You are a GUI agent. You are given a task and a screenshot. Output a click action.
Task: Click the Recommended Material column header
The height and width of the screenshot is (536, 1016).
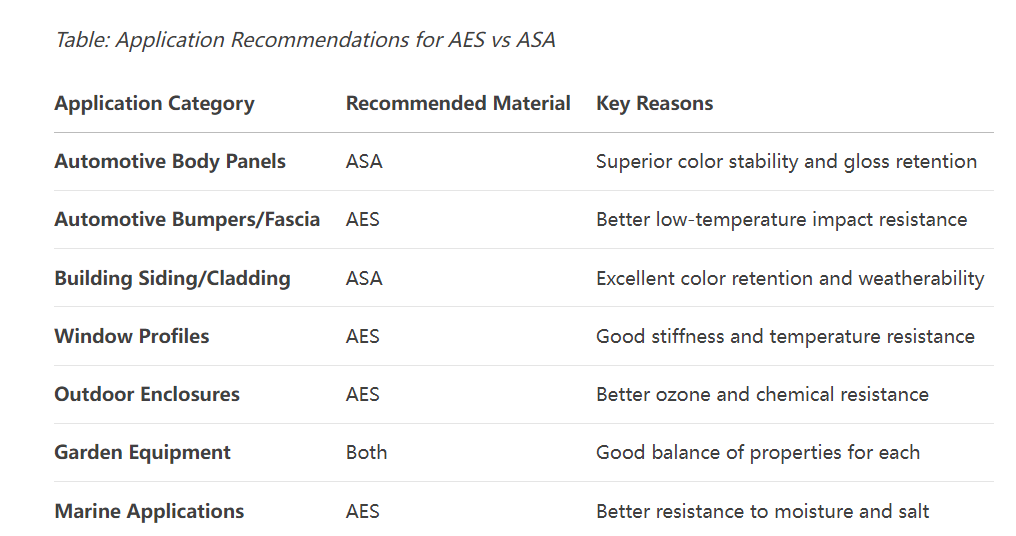pos(458,103)
